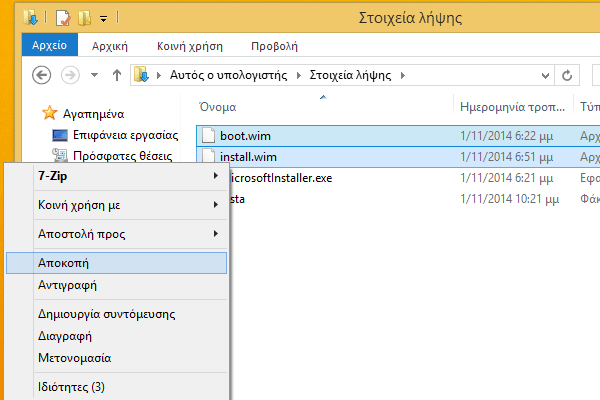Click the Desktop icon beside Επιφάνεια εργασίας
This screenshot has height=400, width=600.
[60, 135]
